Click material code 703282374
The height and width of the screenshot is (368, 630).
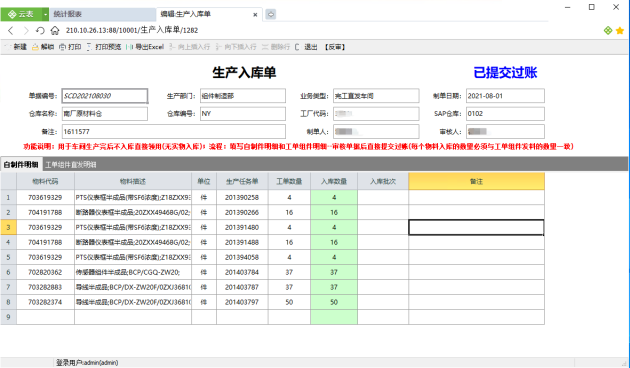(45, 302)
